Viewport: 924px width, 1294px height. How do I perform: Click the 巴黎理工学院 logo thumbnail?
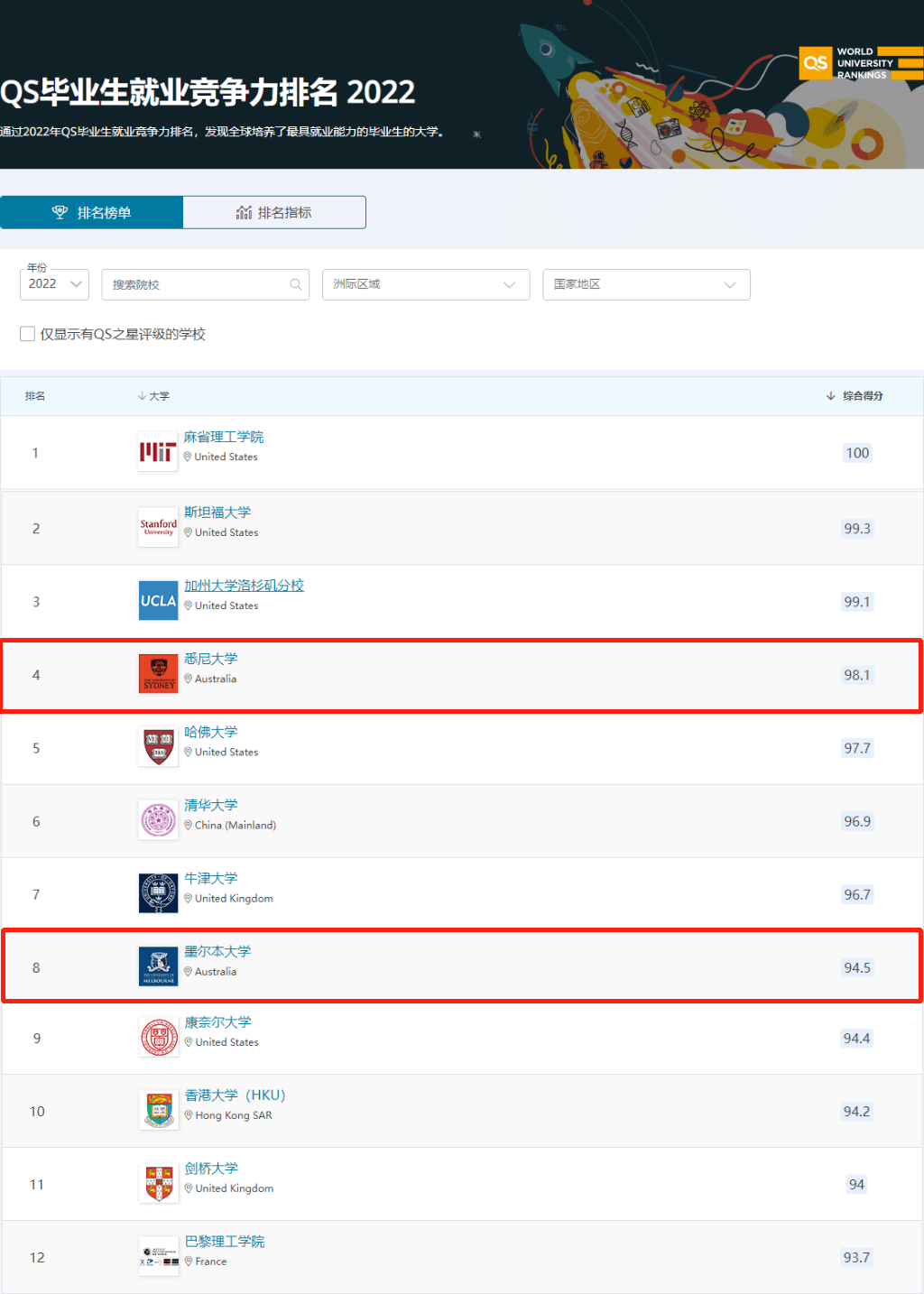159,1257
